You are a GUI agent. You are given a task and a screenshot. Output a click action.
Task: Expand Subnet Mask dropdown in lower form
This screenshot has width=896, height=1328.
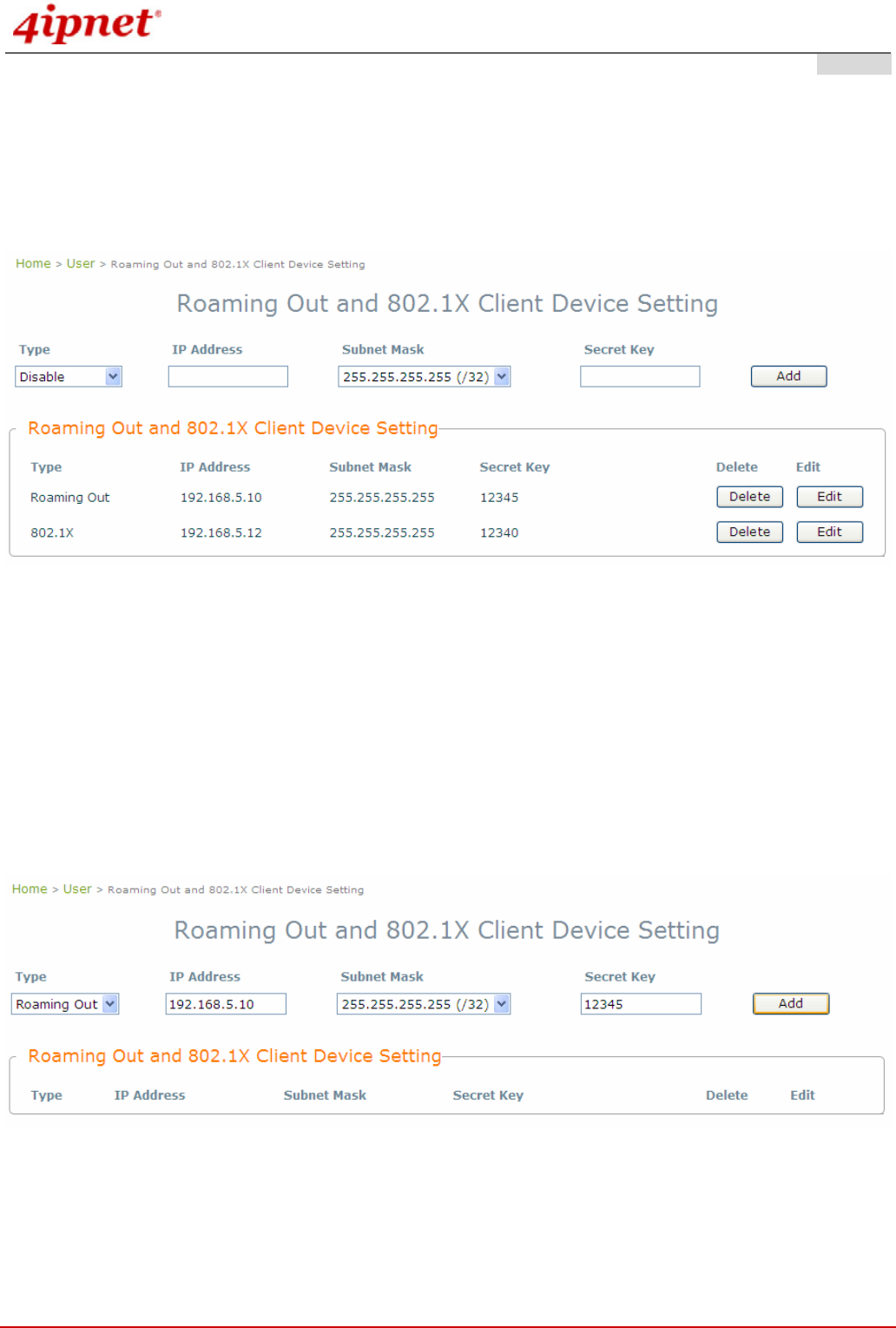tap(424, 1003)
